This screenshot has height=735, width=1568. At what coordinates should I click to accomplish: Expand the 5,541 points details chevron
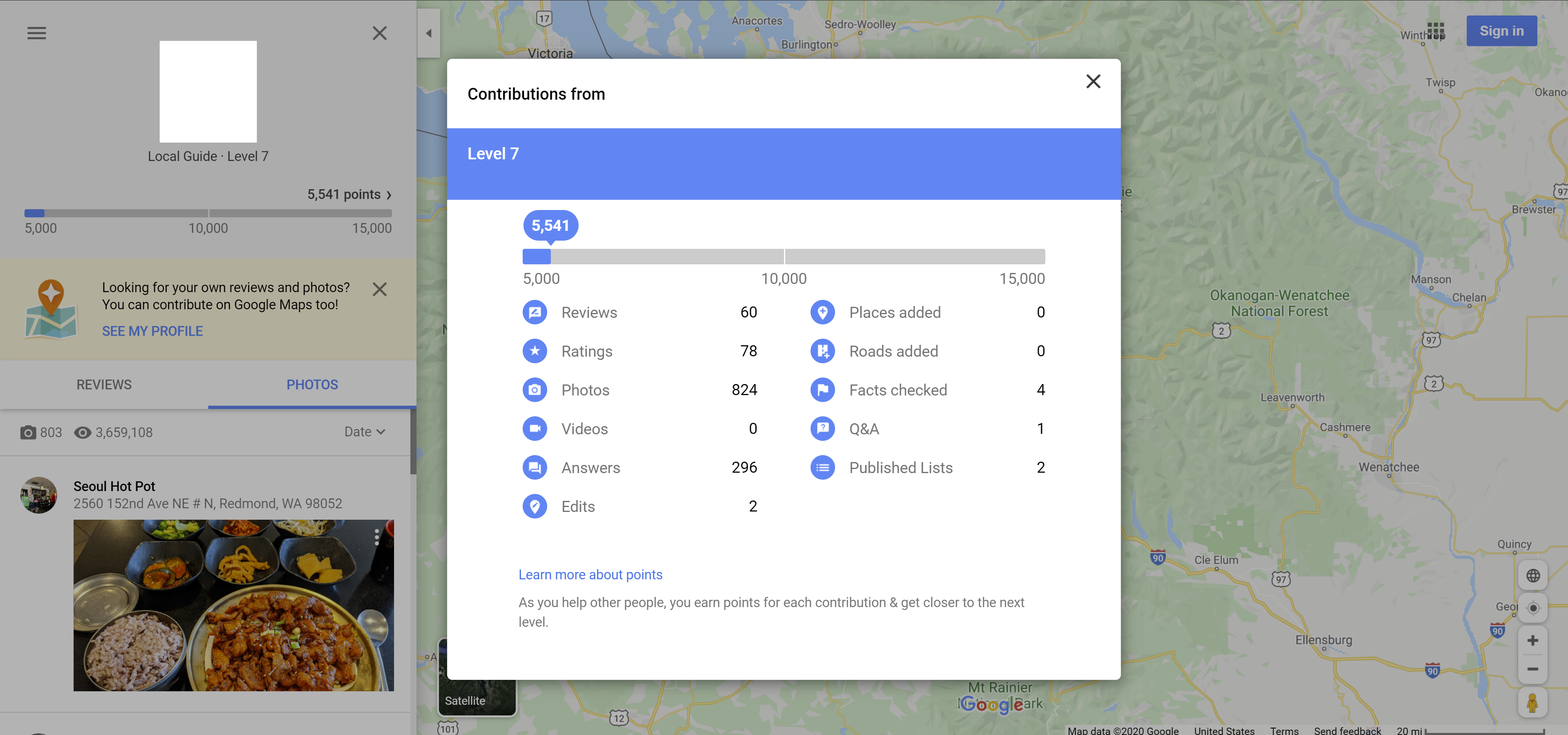click(389, 195)
